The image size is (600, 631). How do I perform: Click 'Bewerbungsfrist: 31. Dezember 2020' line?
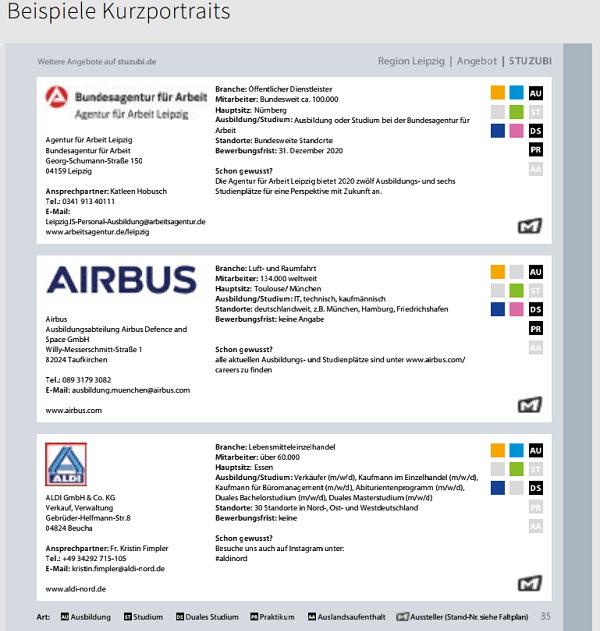[x=279, y=151]
